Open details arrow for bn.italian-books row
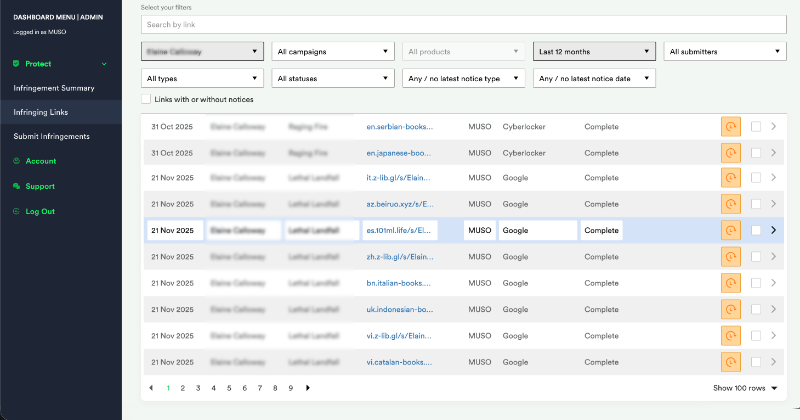 point(773,283)
